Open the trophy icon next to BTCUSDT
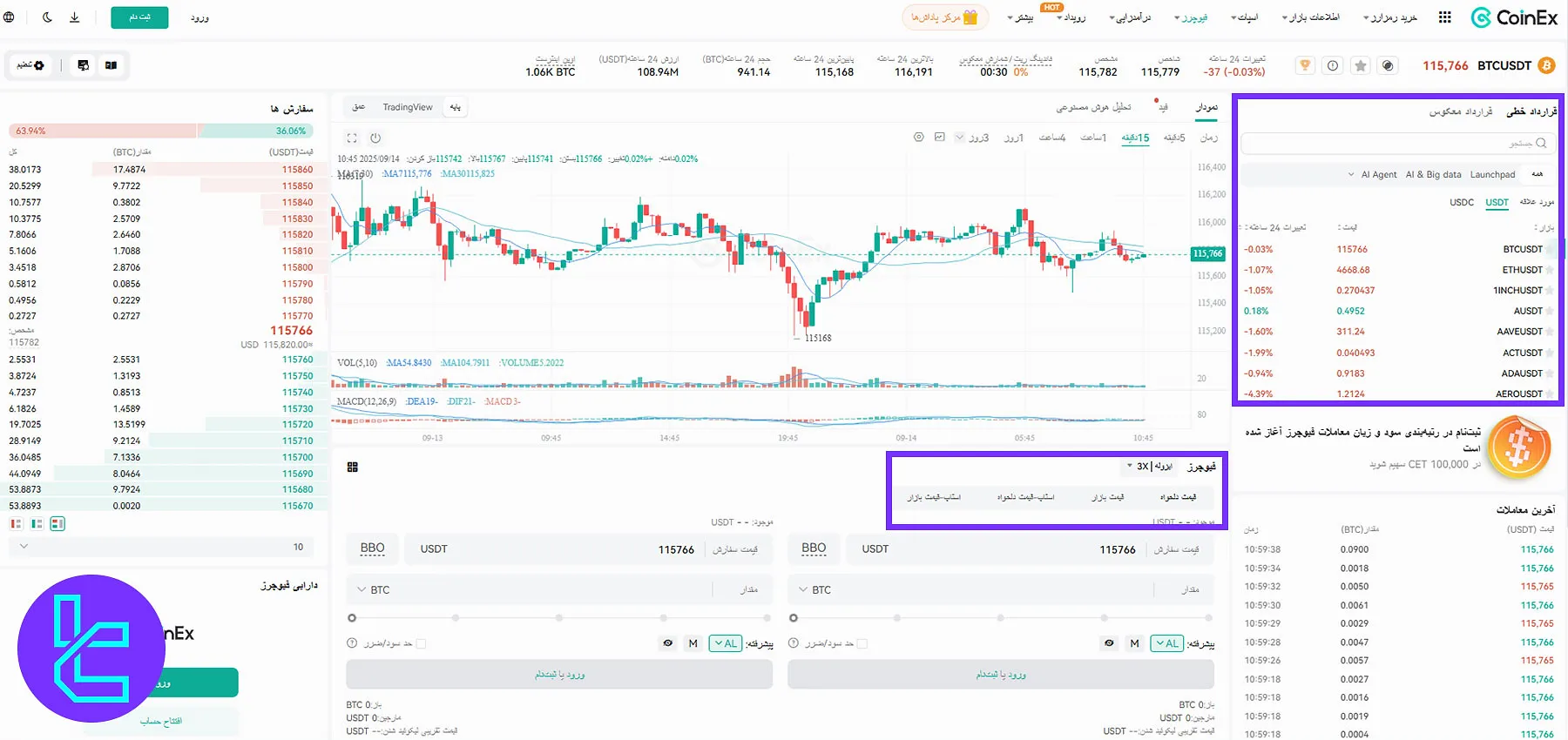Screen dimensions: 1568x740 pos(1304,66)
